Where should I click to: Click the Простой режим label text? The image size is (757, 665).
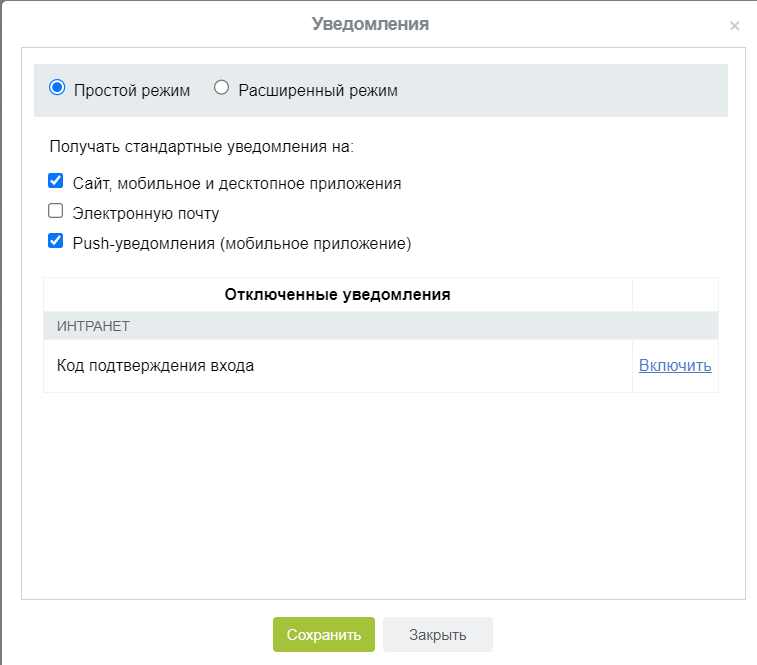tap(131, 90)
